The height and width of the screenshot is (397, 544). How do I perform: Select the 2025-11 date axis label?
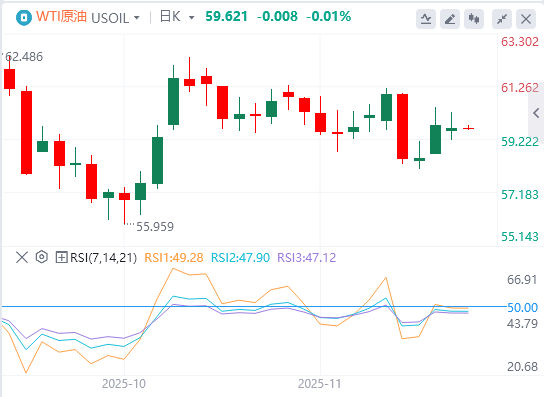pyautogui.click(x=320, y=384)
